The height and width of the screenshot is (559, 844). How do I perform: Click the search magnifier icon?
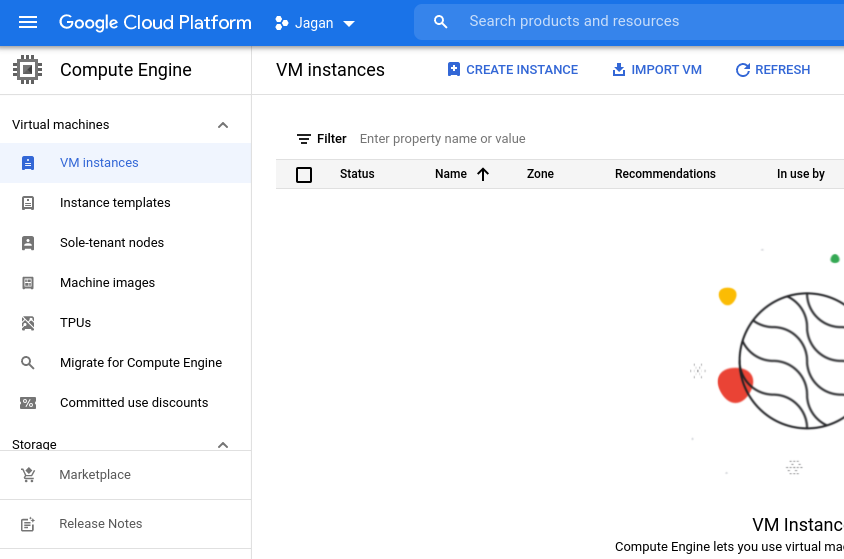pos(440,22)
